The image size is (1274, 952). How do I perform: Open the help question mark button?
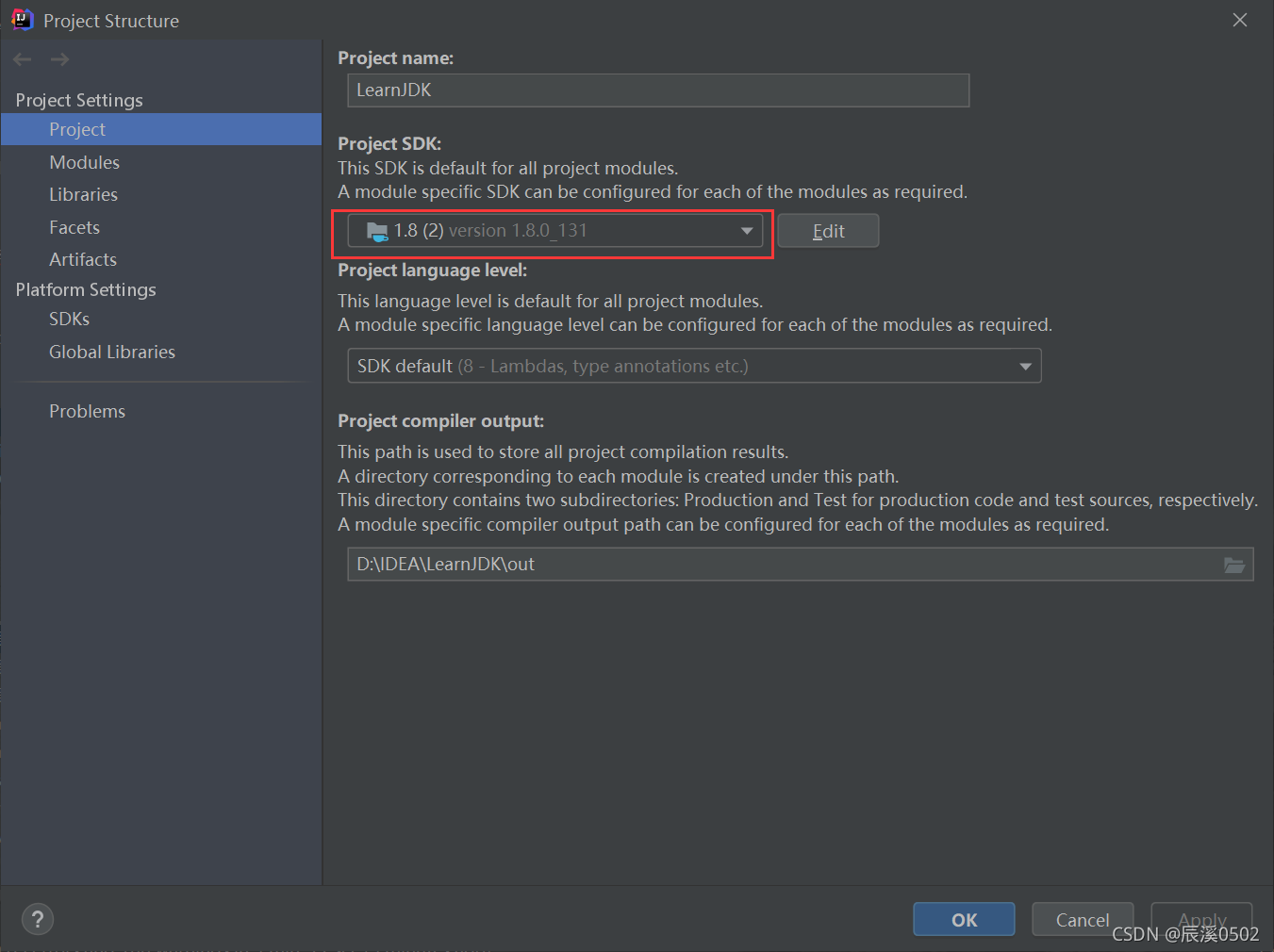click(38, 919)
